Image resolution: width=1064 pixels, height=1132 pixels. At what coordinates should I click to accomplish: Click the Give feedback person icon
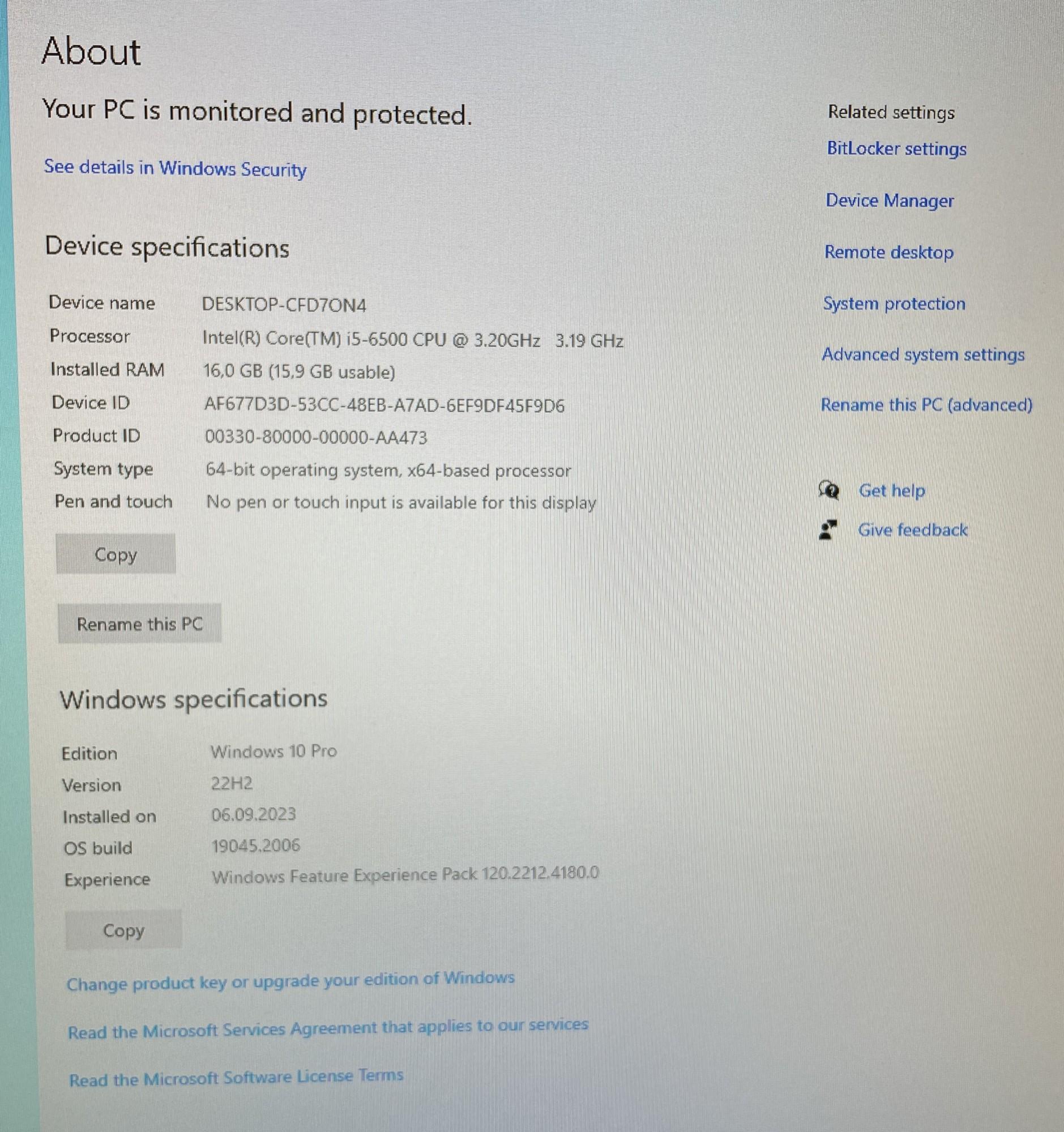828,529
